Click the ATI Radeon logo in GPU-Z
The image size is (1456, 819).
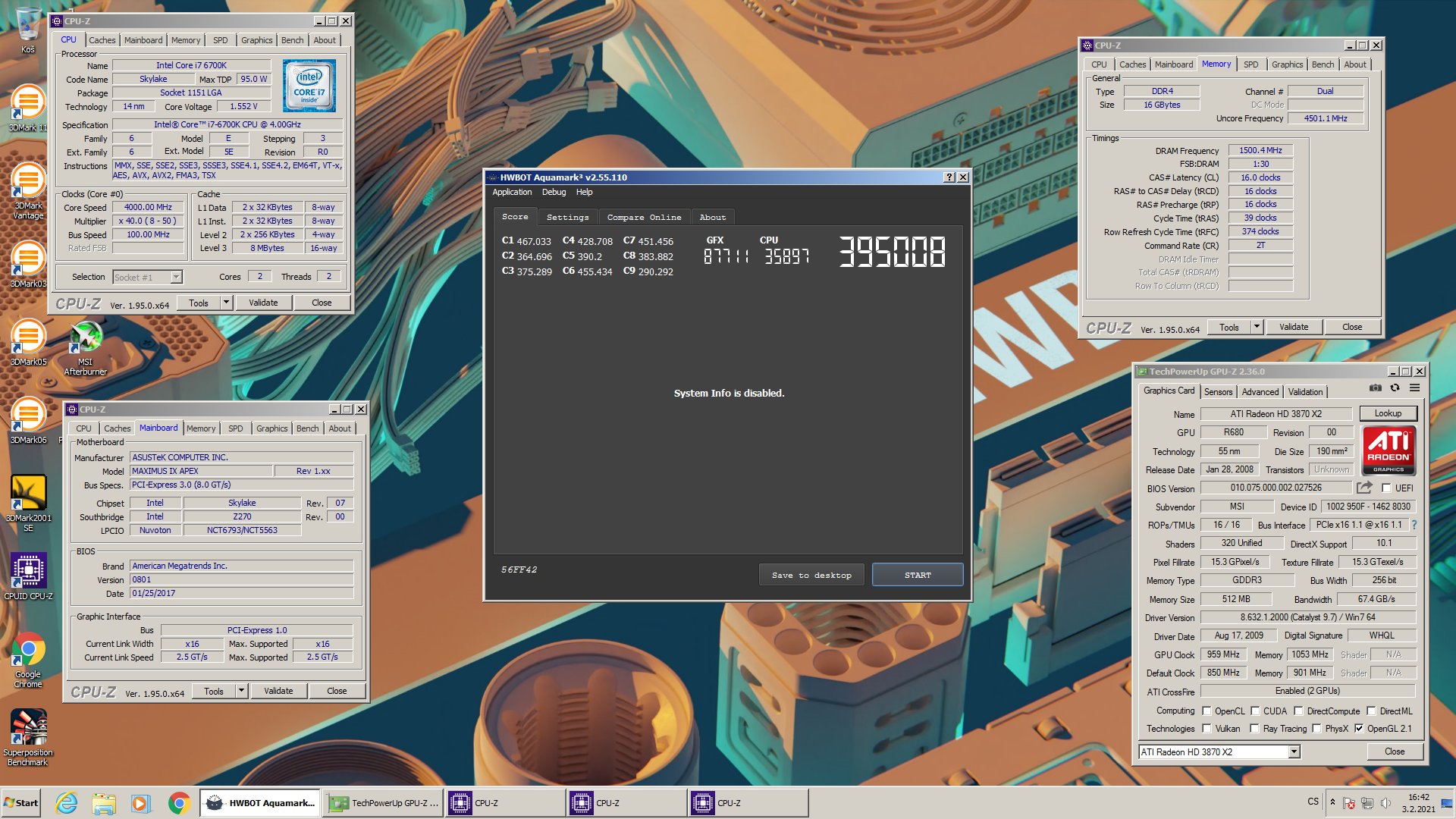[1389, 450]
